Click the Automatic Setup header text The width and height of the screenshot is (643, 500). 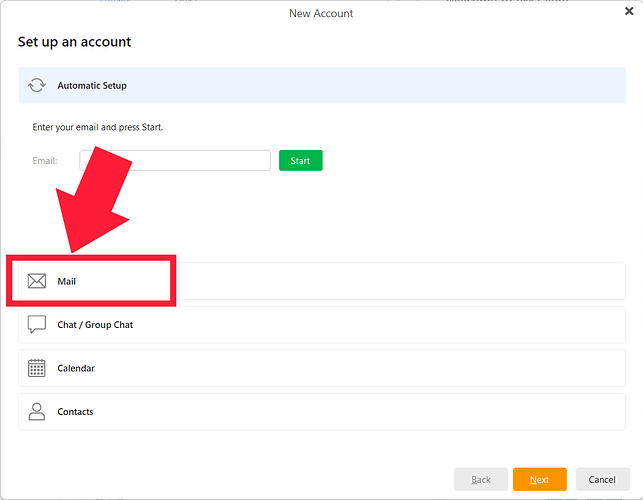92,86
